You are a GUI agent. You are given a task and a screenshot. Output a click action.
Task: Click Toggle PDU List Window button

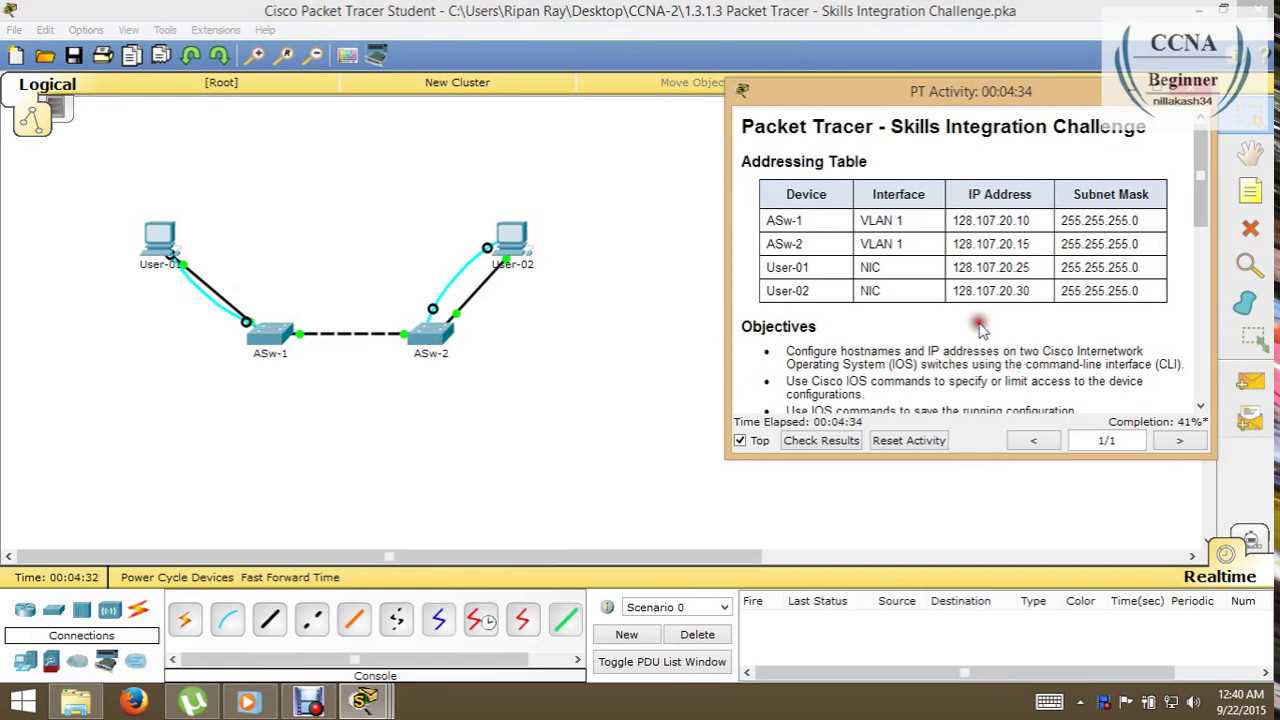[x=662, y=662]
